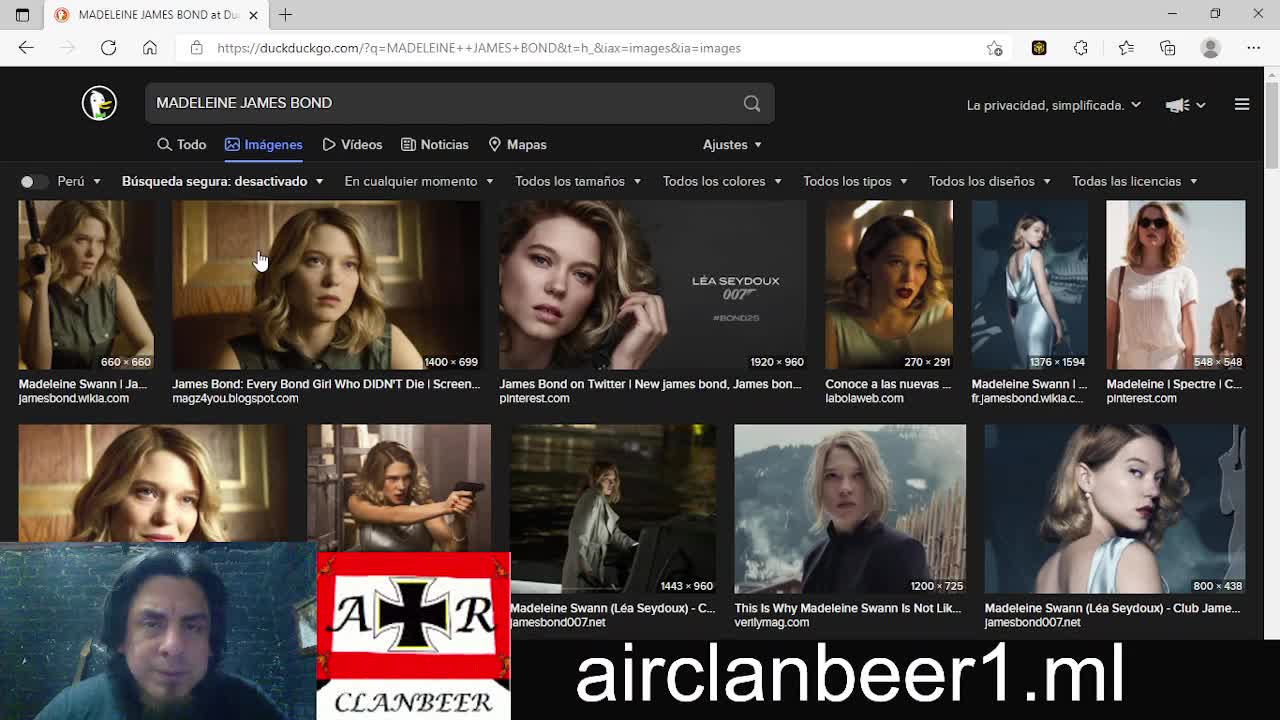
Task: Click the browser address bar URL
Action: [479, 48]
